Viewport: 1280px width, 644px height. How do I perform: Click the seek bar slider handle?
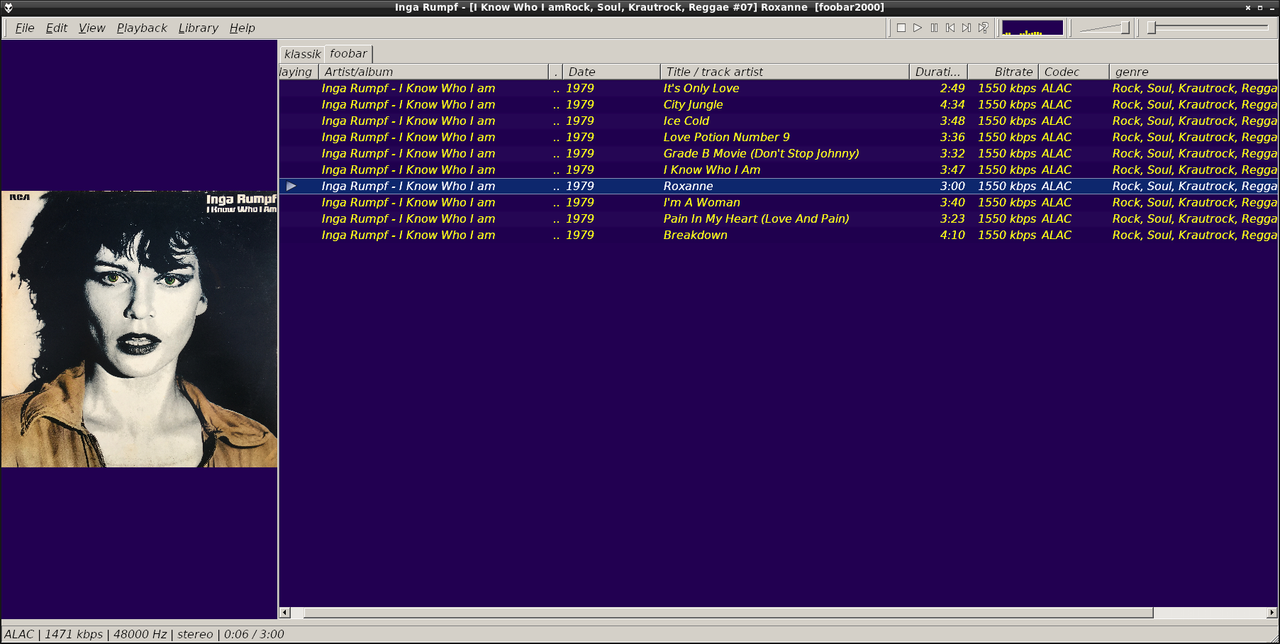(1152, 28)
